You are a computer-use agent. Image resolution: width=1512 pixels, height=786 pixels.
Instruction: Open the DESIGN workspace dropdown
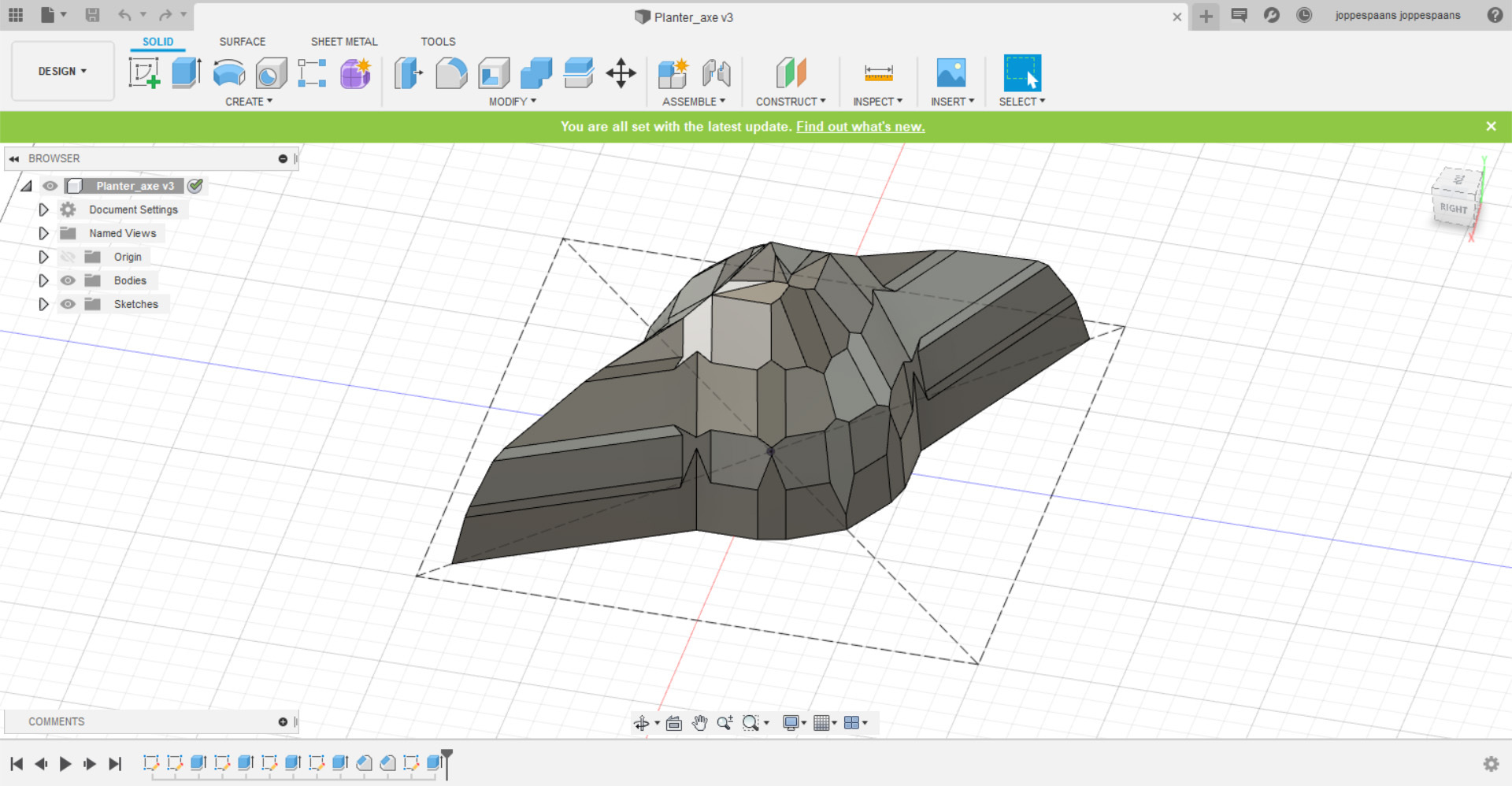pyautogui.click(x=62, y=71)
